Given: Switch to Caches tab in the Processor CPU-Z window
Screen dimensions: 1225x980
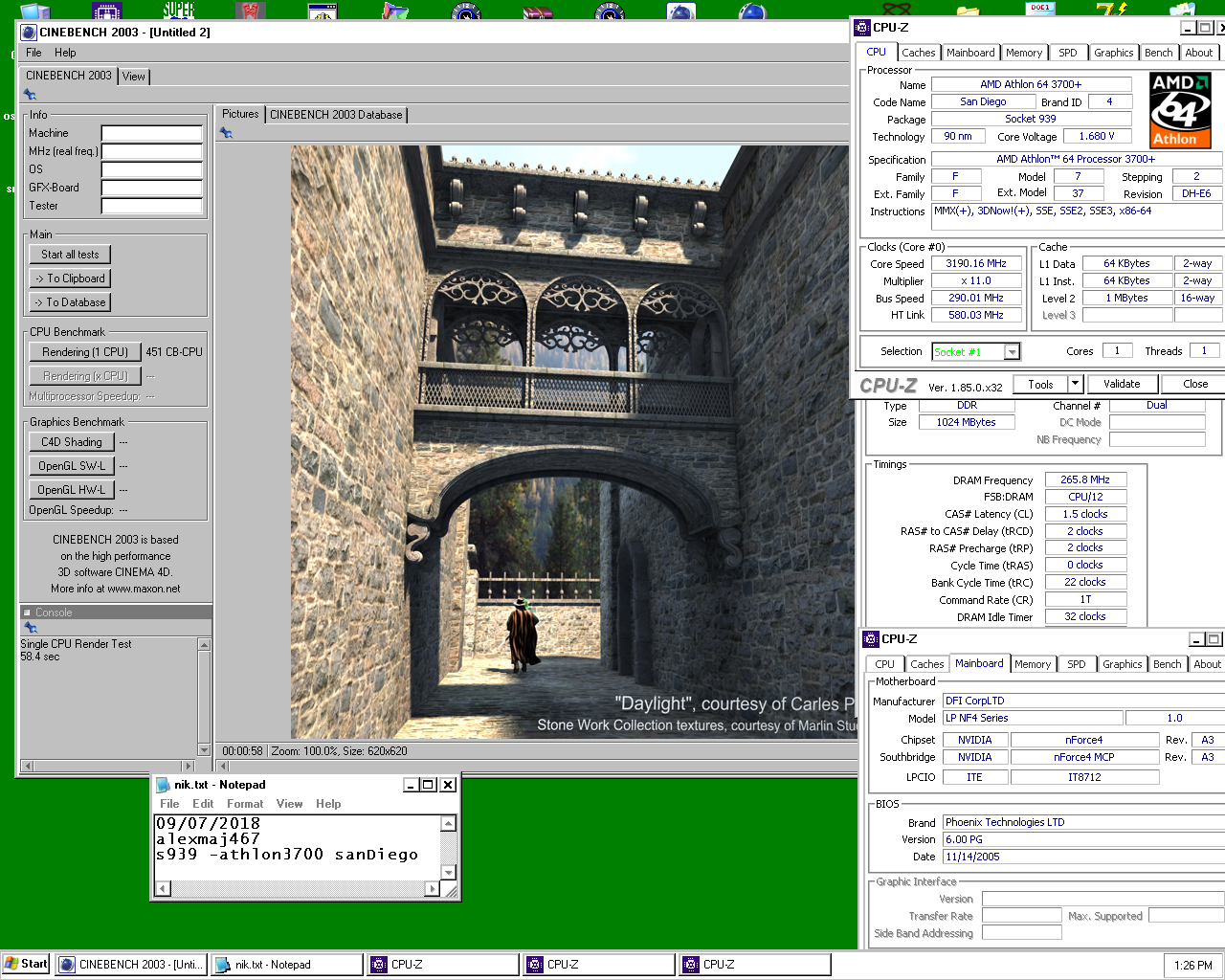Looking at the screenshot, I should coord(919,53).
